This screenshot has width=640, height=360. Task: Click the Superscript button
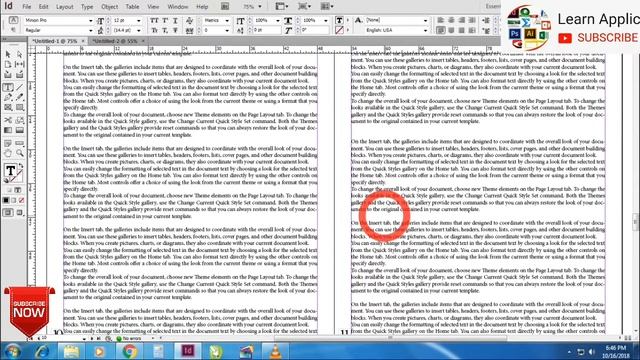click(165, 20)
